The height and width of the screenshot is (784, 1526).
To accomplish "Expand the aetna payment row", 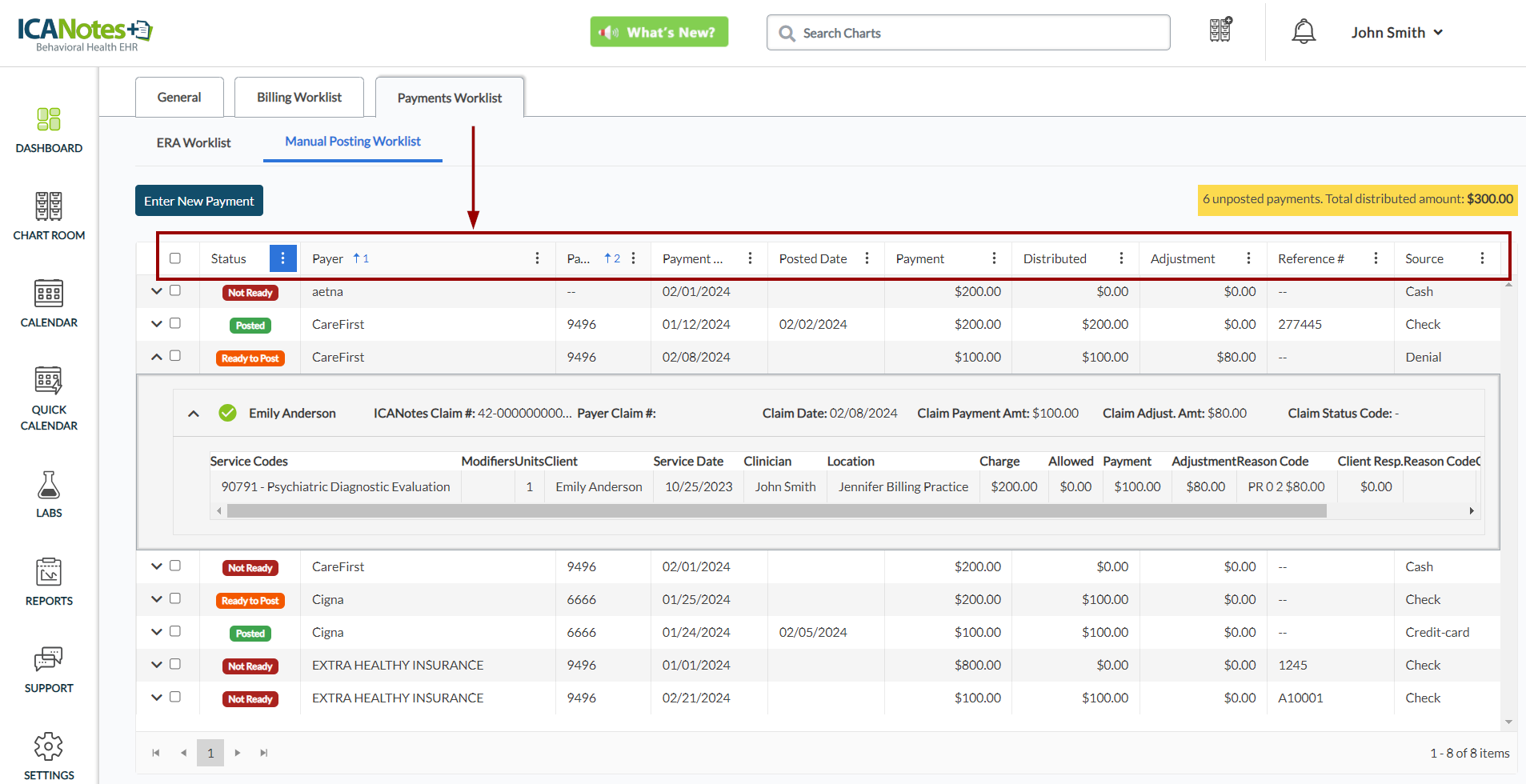I will 157,291.
